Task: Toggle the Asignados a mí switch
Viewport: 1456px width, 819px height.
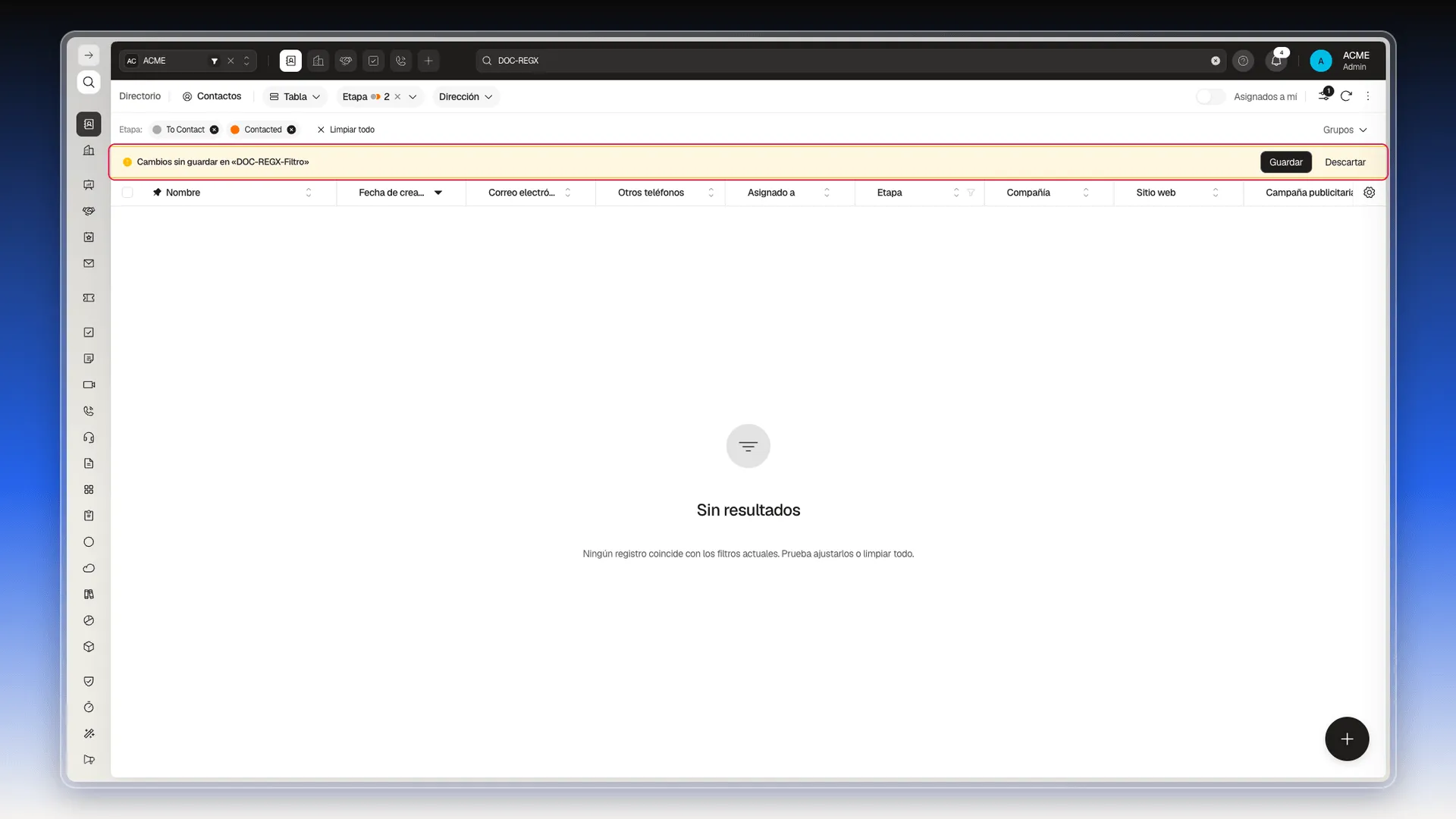Action: click(1210, 97)
